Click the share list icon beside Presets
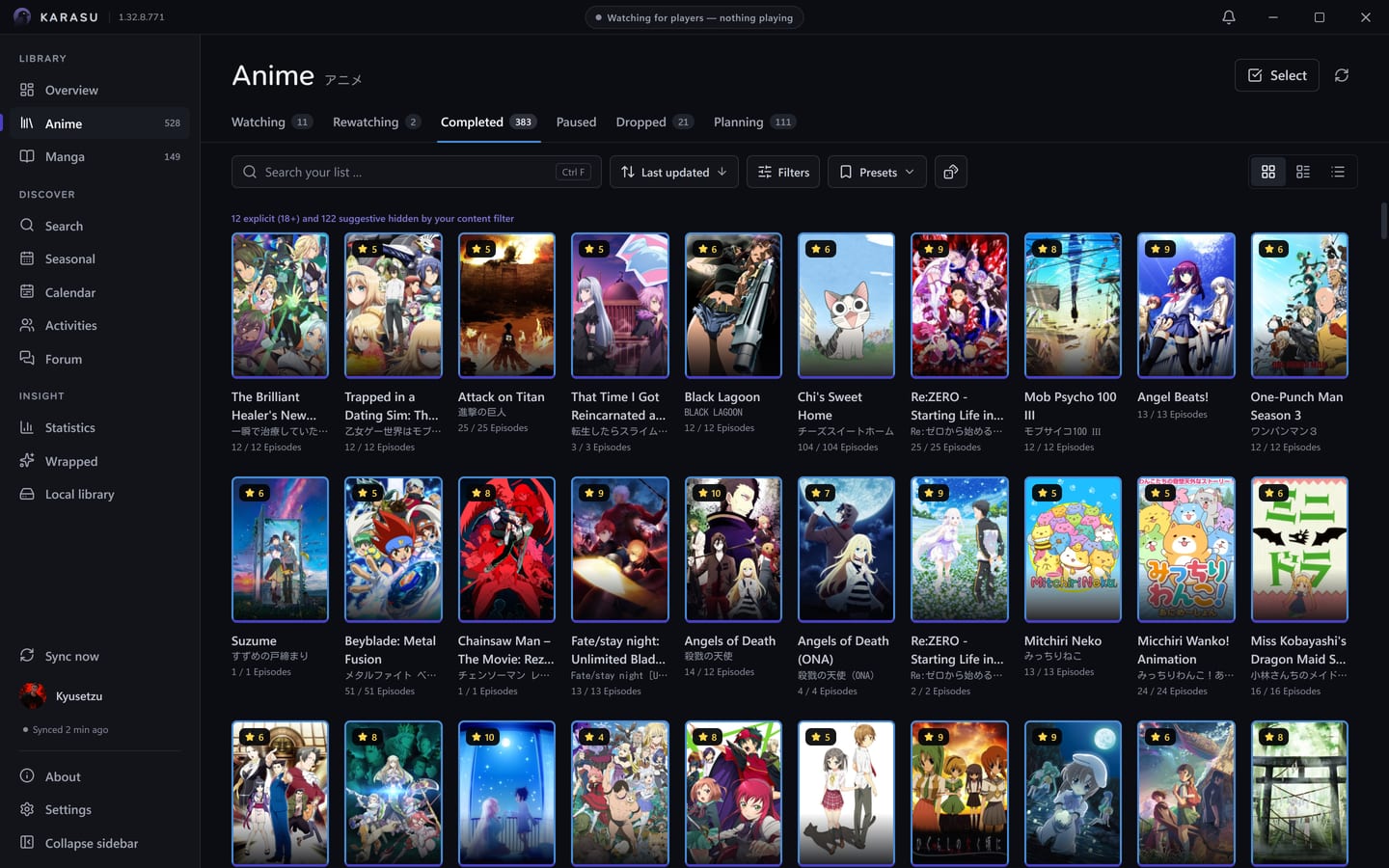 [951, 172]
